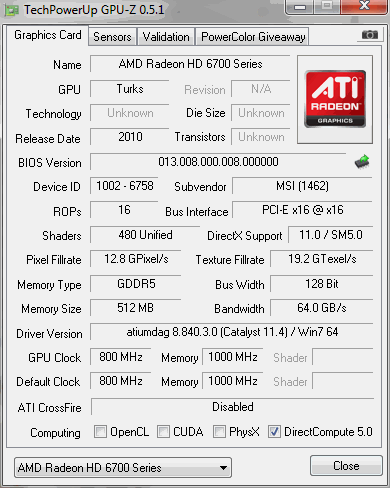Screen dimensions: 390x488
Task: Click the GPU-Z title bar app icon
Action: coord(11,10)
